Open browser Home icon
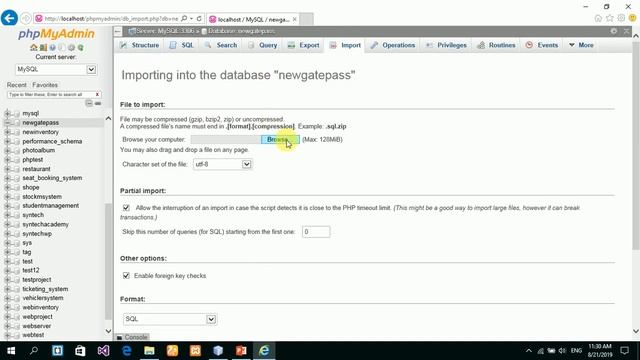 [598, 18]
